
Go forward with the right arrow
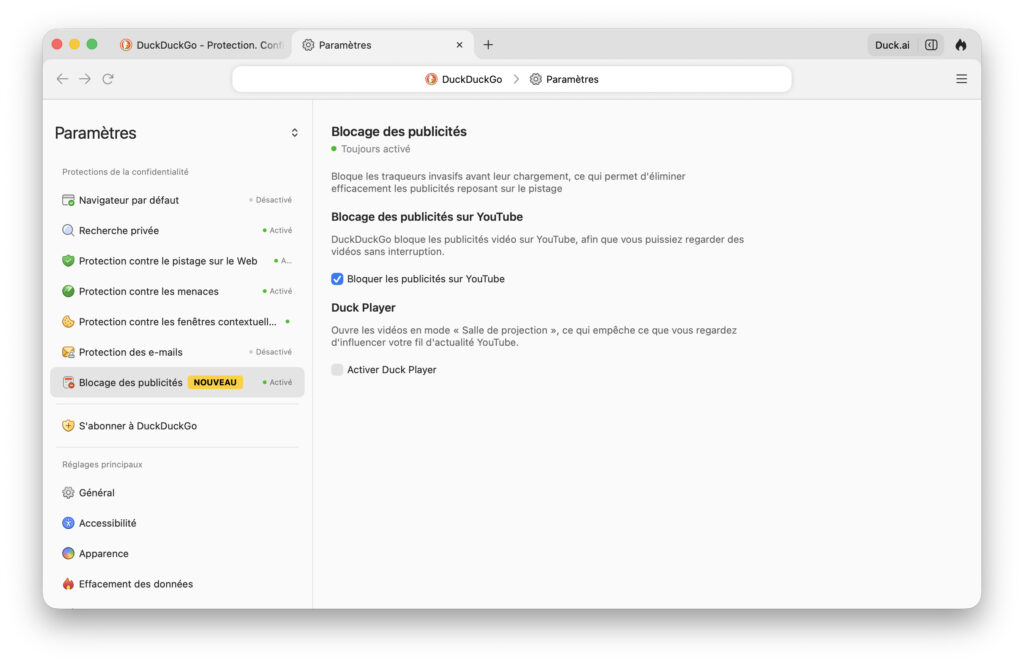pyautogui.click(x=85, y=79)
